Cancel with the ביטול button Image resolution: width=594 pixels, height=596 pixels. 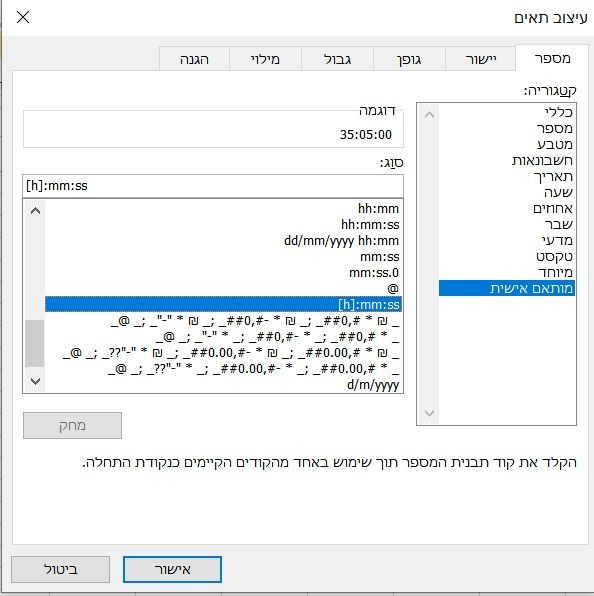coord(60,569)
